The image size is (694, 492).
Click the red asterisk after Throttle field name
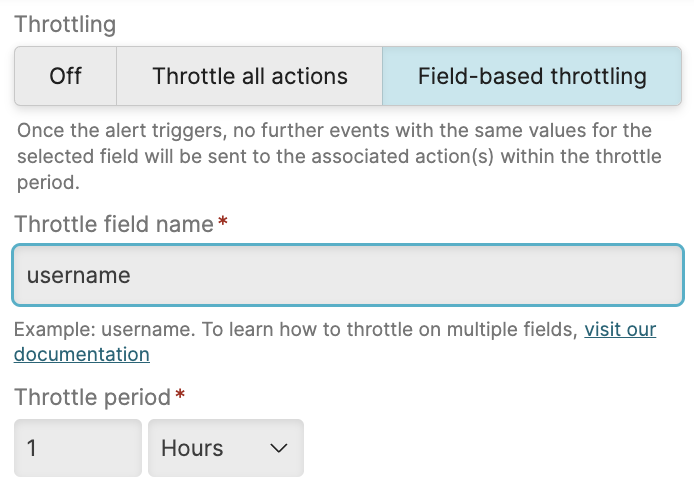click(x=223, y=223)
